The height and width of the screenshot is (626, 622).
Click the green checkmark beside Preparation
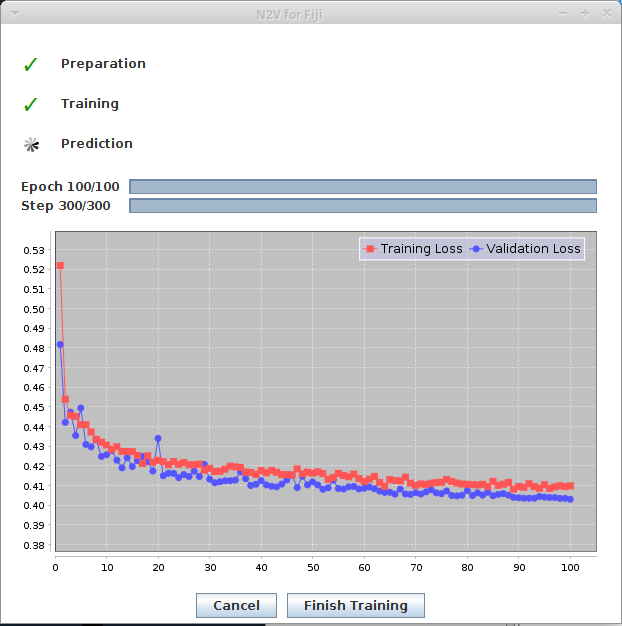click(31, 64)
